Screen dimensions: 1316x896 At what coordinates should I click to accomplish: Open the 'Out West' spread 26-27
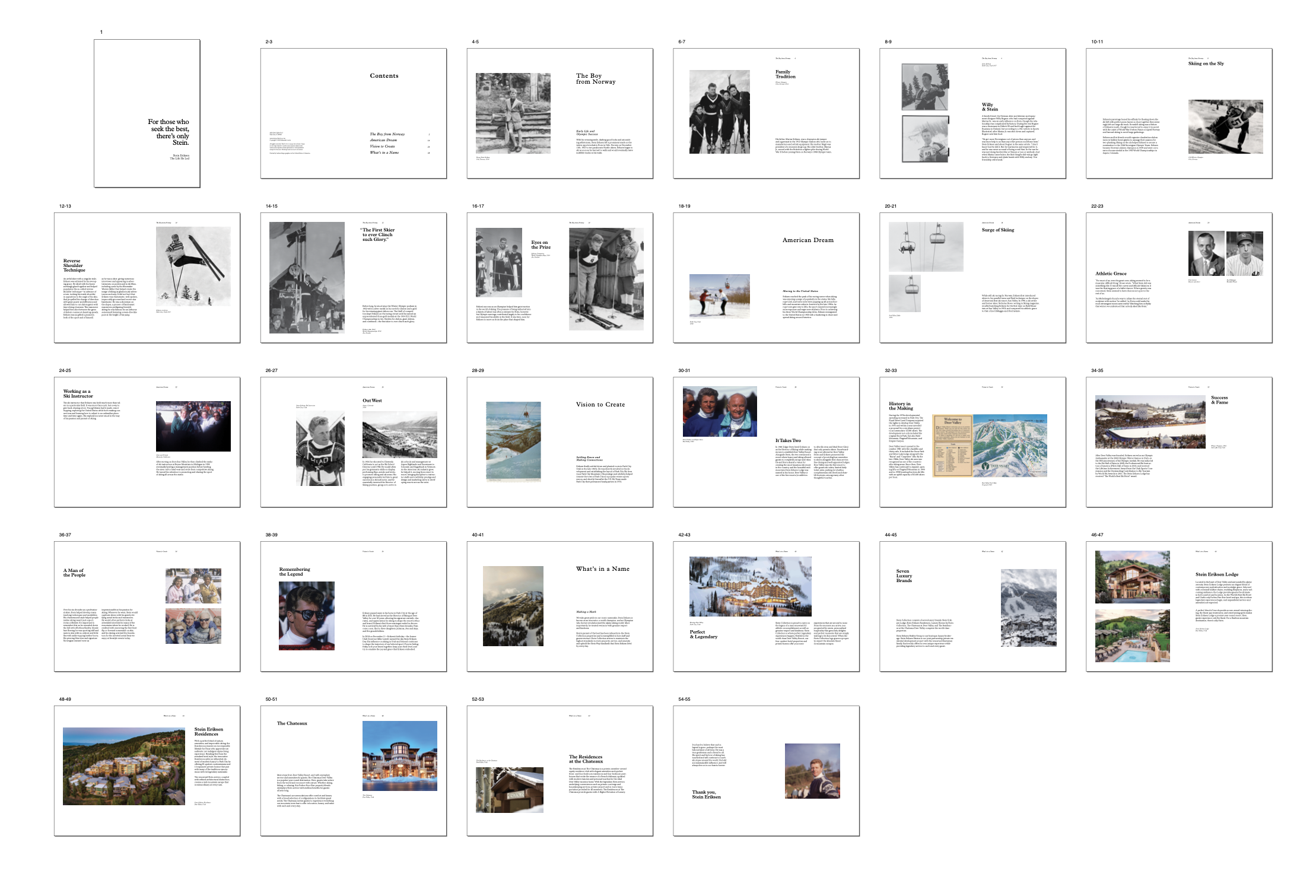click(x=353, y=442)
